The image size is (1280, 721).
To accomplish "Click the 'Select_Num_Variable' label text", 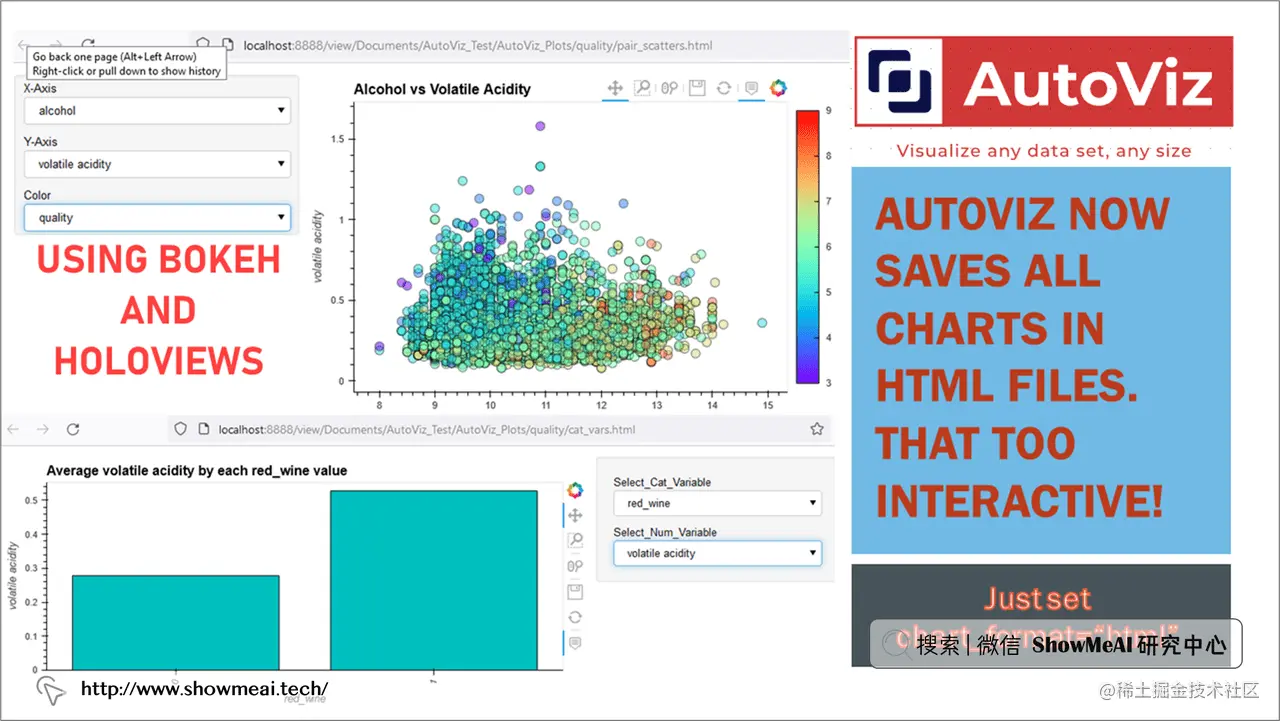I will (x=665, y=532).
